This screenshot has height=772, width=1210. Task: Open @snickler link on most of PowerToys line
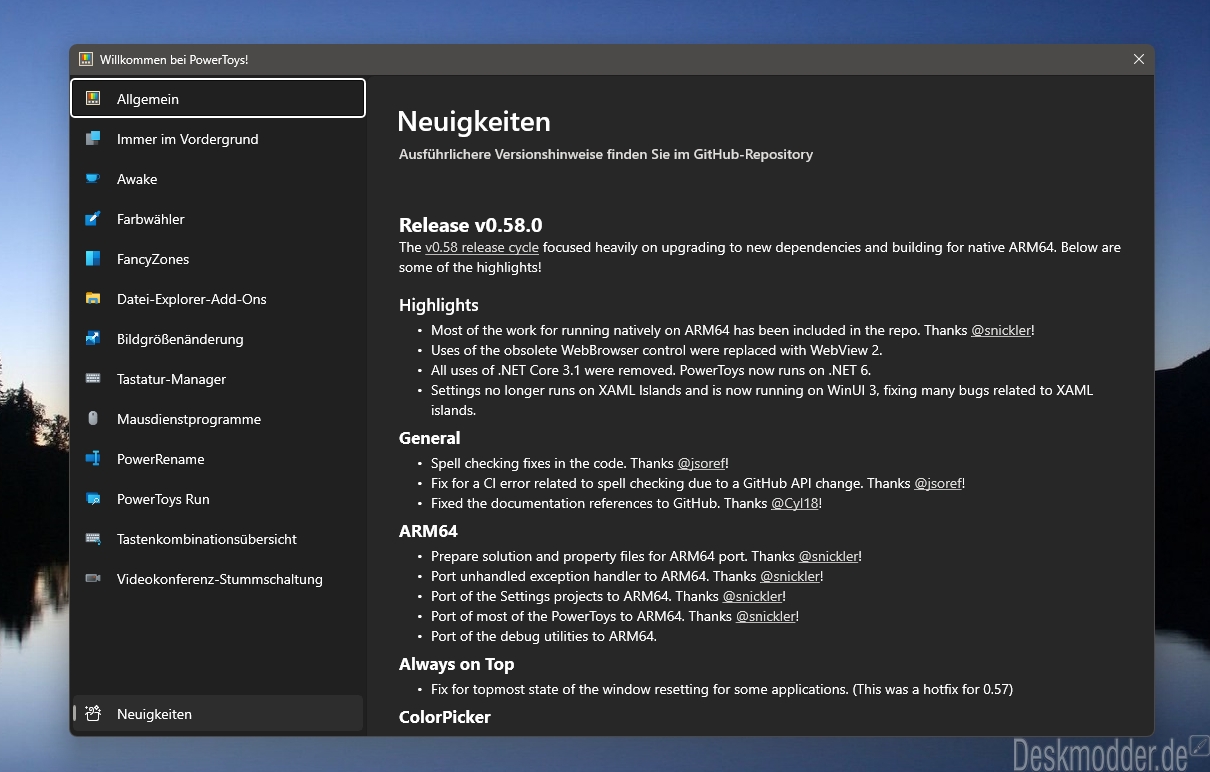point(766,616)
